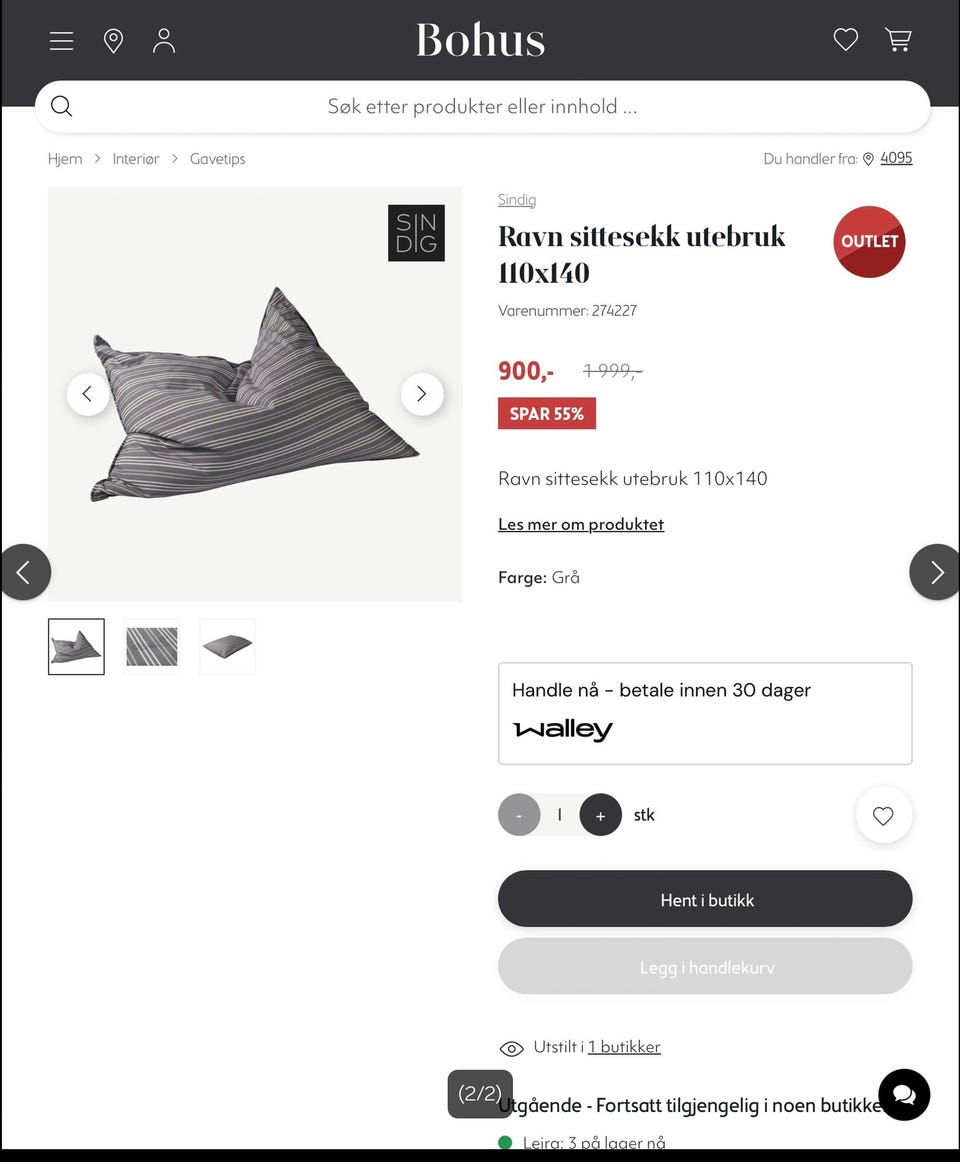960x1162 pixels.
Task: Open the chat bubble widget
Action: tap(904, 1095)
